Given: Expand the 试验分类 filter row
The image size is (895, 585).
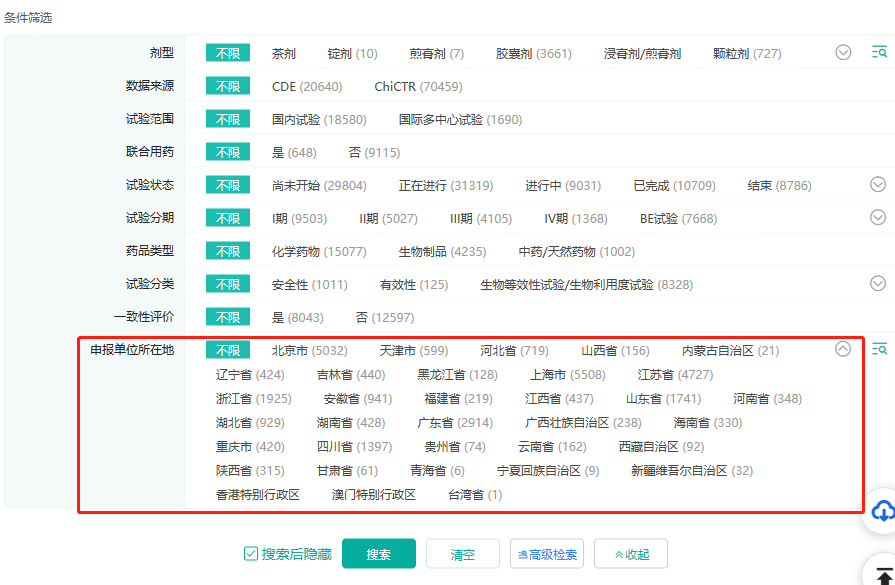Looking at the screenshot, I should [x=878, y=283].
